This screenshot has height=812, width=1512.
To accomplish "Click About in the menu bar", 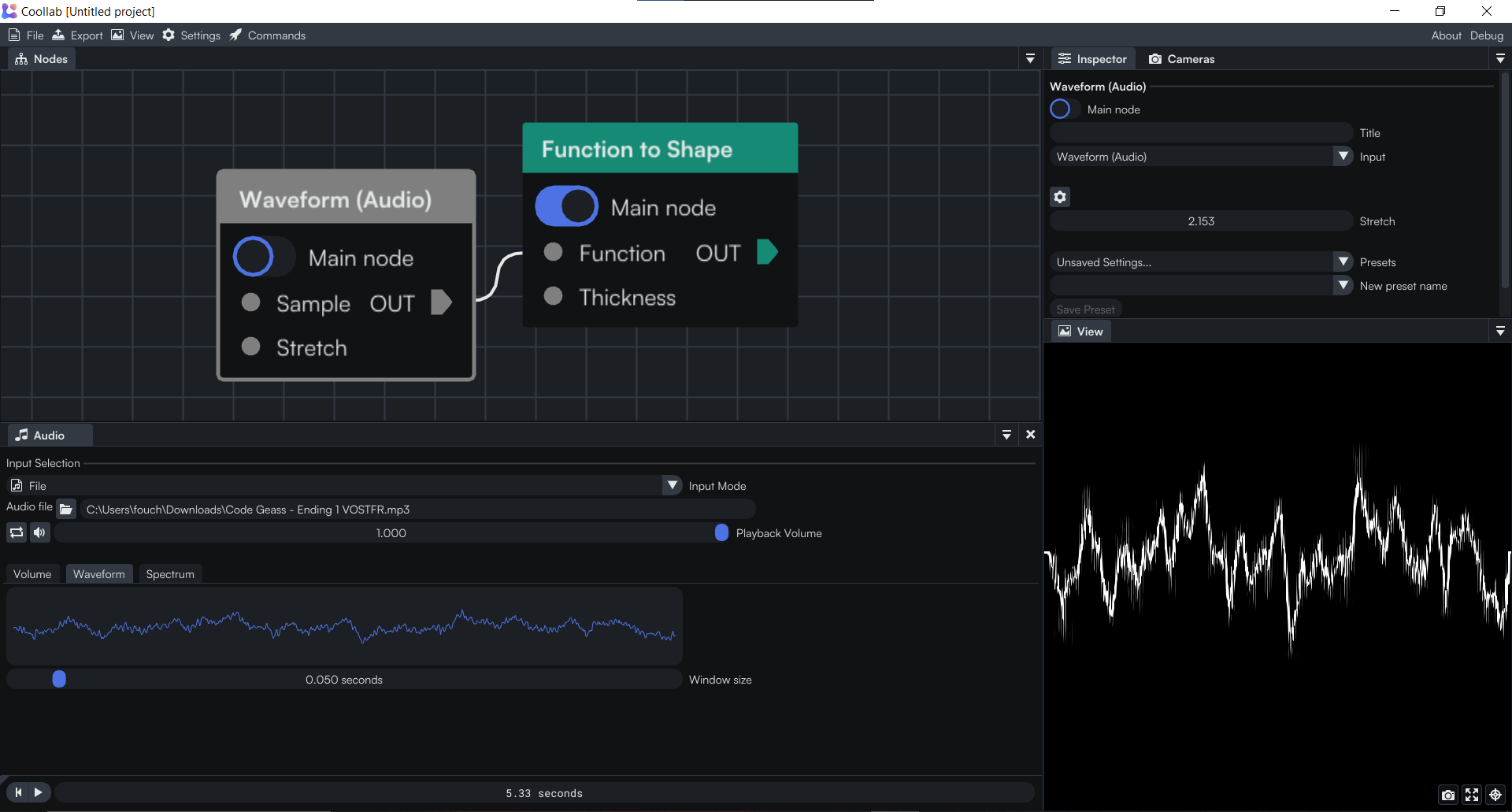I will pos(1446,35).
